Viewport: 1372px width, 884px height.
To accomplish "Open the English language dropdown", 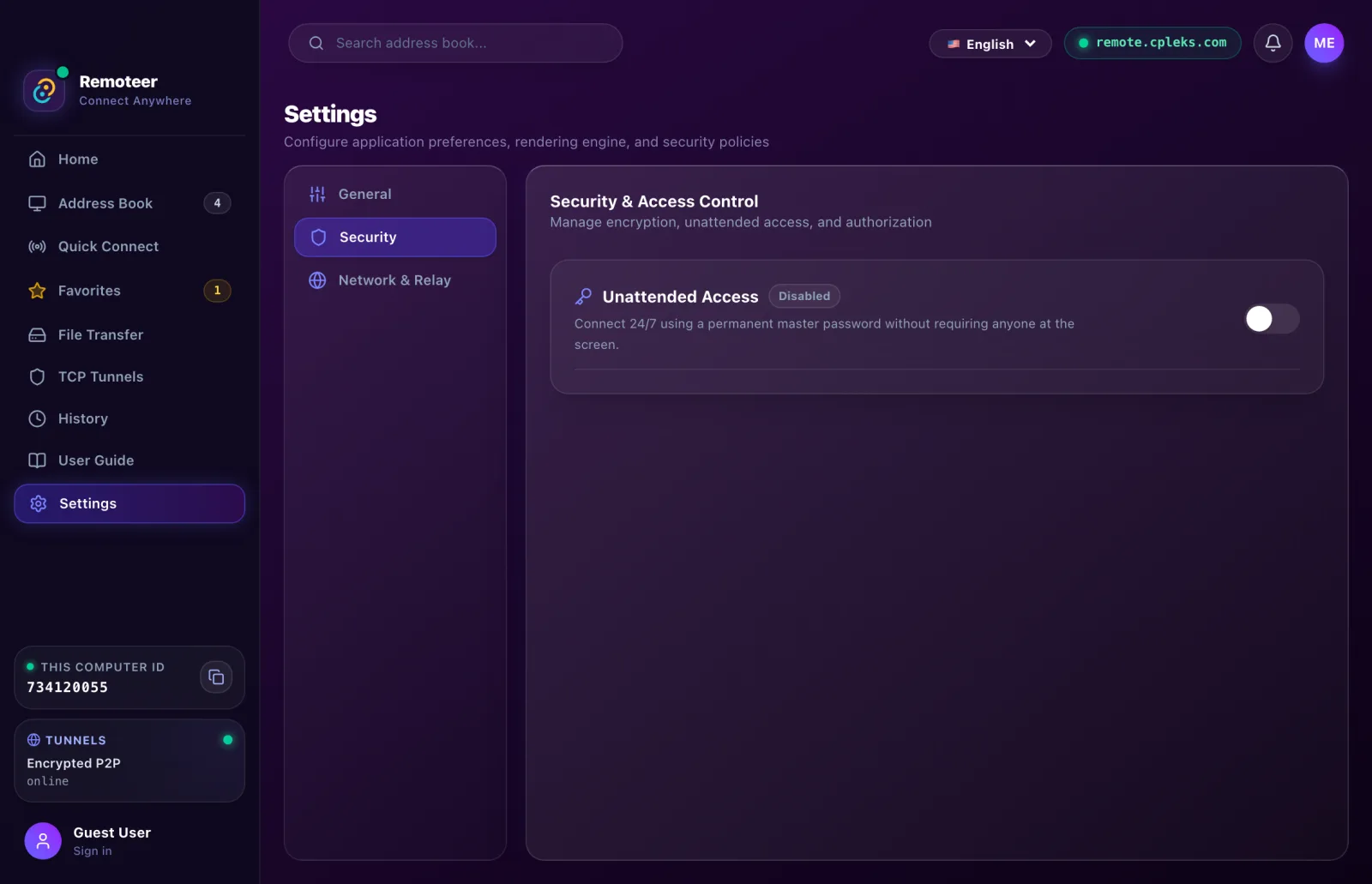I will click(x=990, y=44).
